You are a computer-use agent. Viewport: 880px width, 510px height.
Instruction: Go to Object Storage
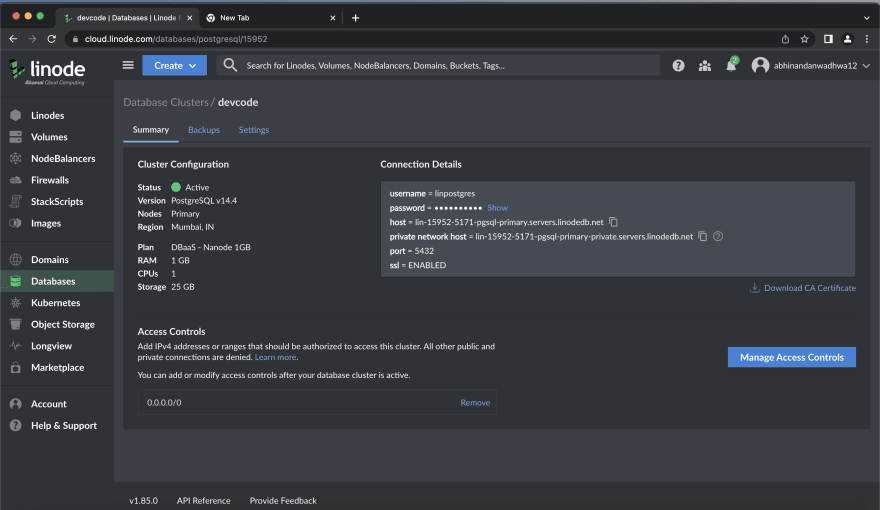pos(63,324)
